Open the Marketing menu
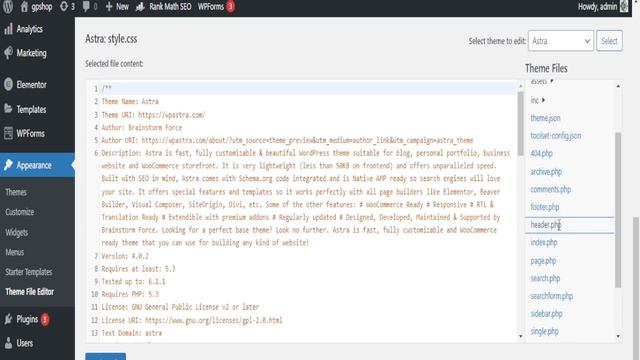The height and width of the screenshot is (360, 640). coord(31,53)
